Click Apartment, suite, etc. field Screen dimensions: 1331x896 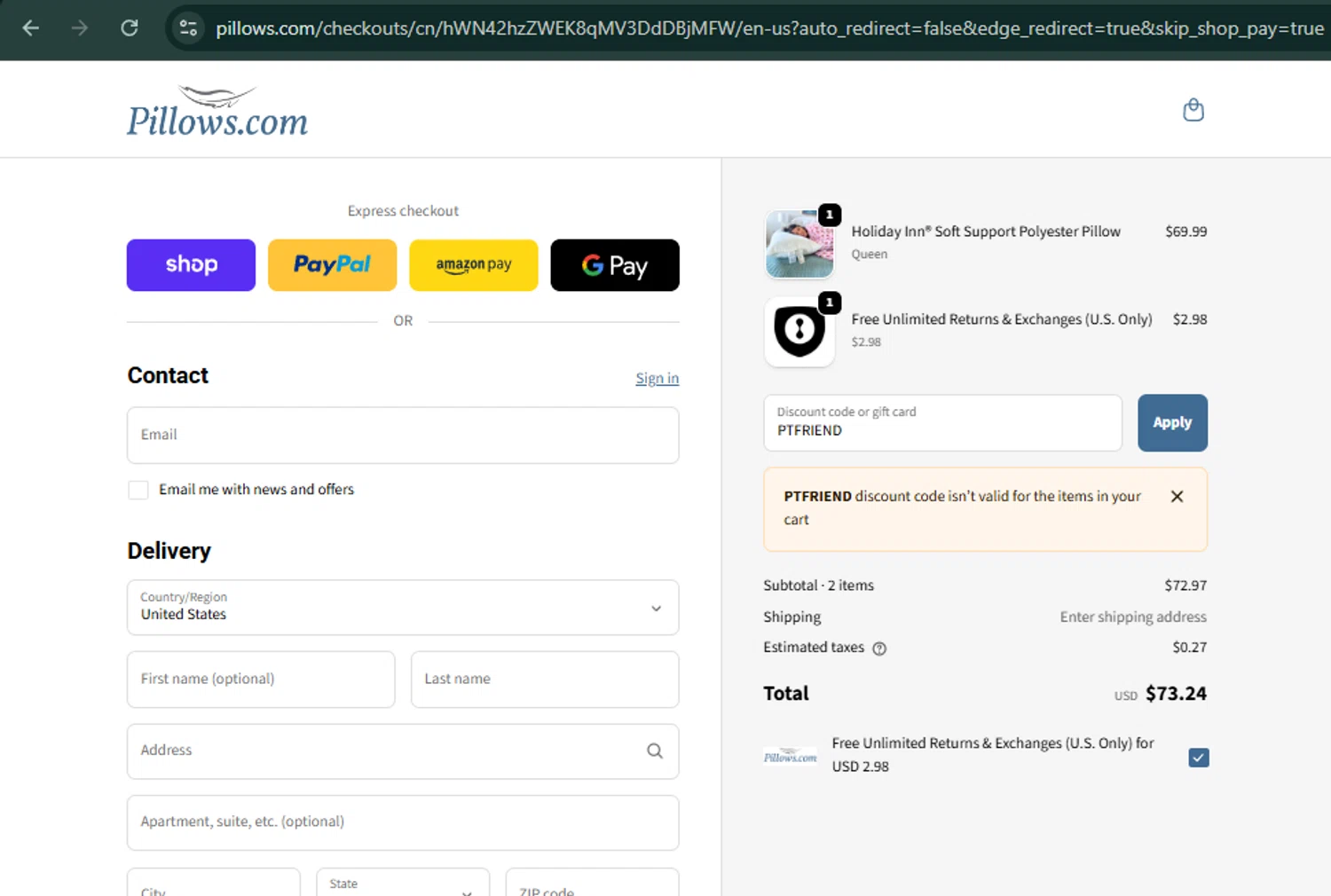click(x=403, y=822)
